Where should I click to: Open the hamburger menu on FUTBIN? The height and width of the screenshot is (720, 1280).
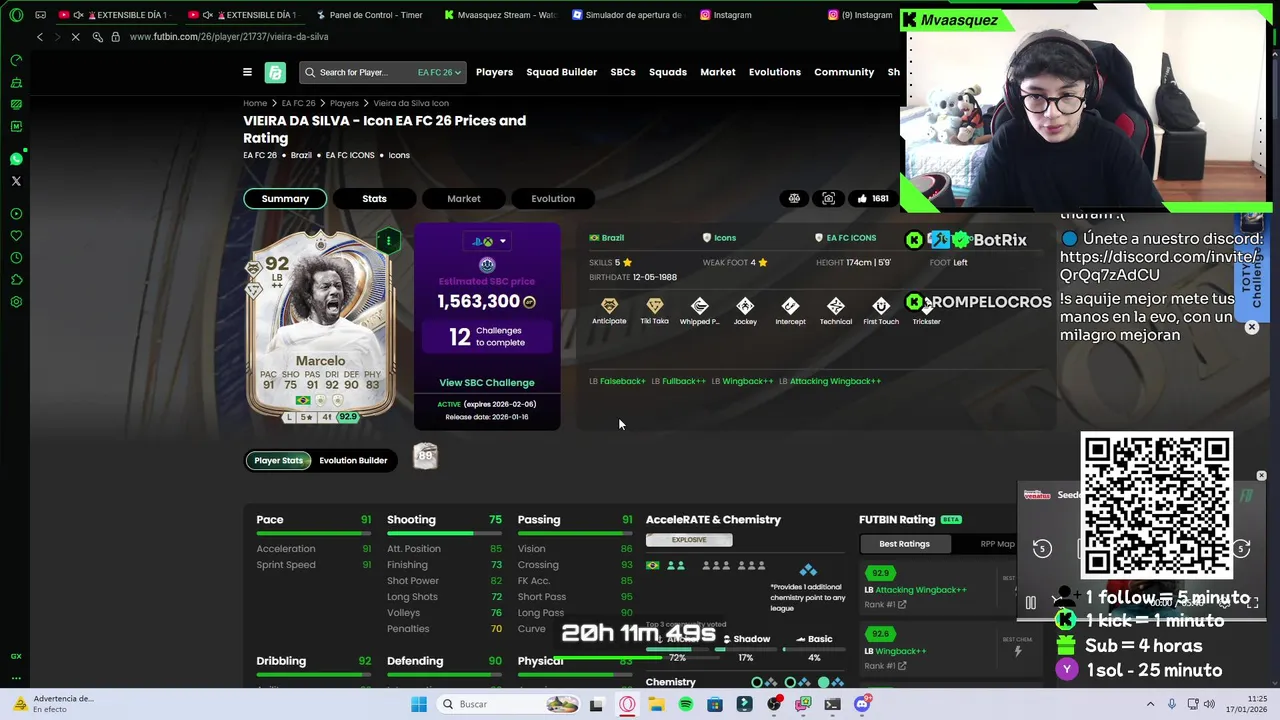coord(247,72)
